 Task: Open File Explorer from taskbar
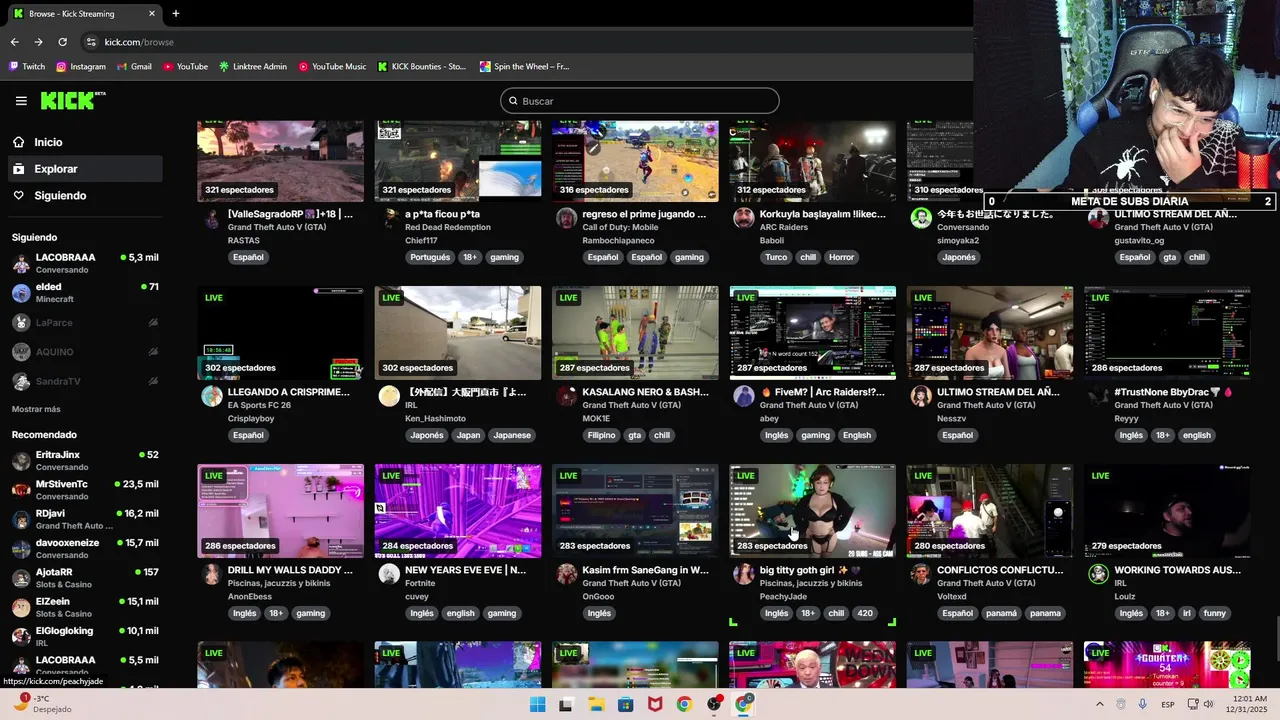[x=595, y=704]
